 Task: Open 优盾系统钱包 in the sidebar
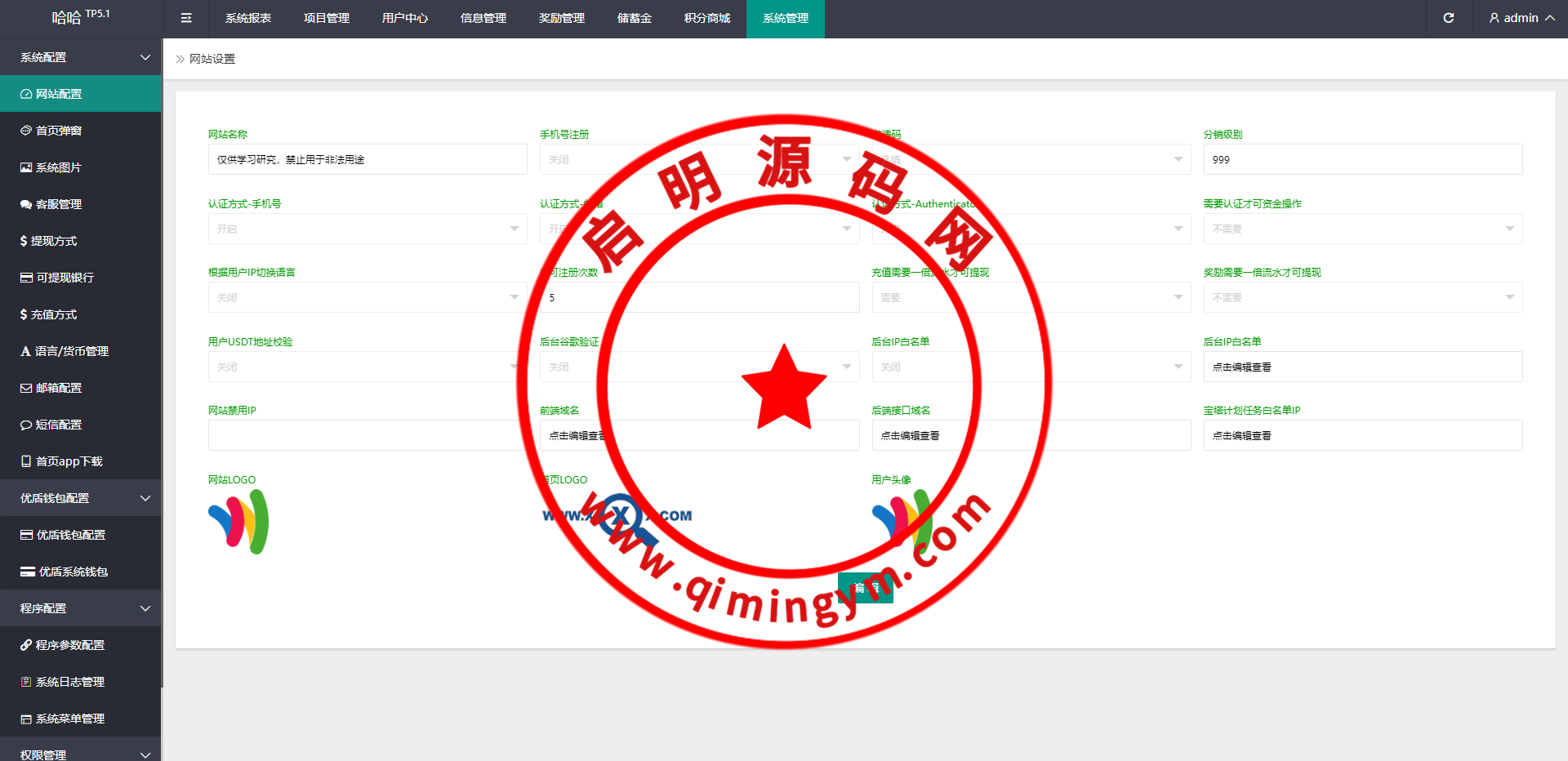click(x=73, y=572)
